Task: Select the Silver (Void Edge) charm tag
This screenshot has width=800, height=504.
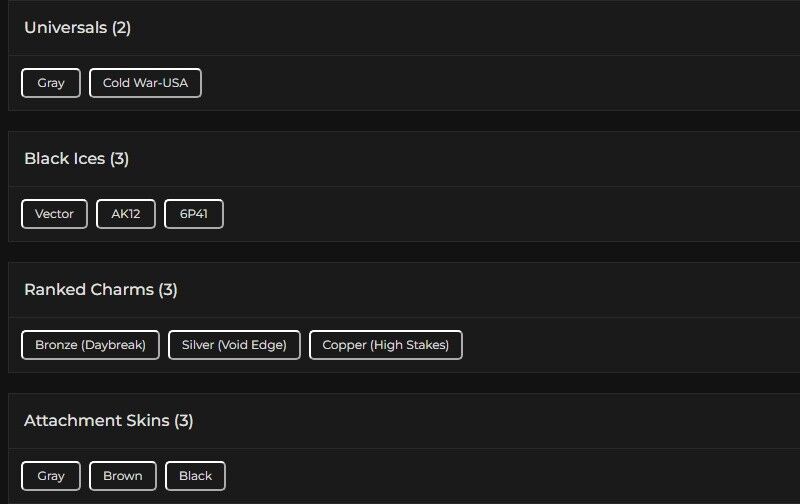Action: pos(234,345)
